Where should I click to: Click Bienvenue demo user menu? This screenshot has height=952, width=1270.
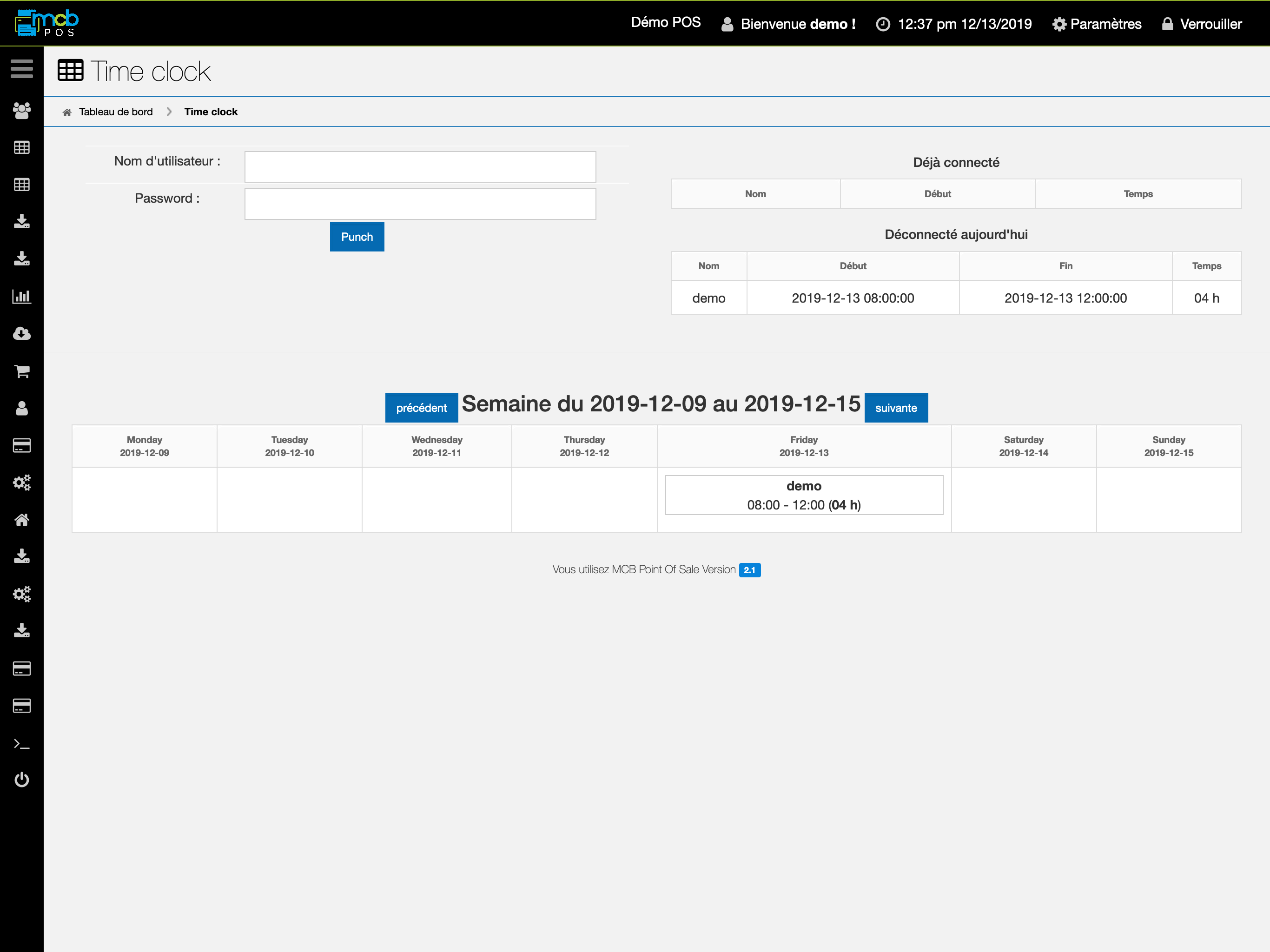(x=788, y=24)
